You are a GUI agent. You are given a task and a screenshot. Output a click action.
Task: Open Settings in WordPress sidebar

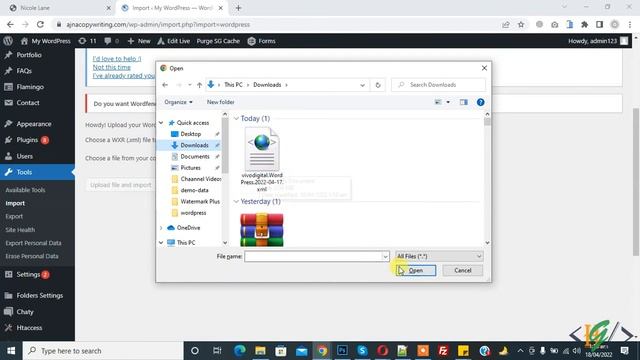28,274
